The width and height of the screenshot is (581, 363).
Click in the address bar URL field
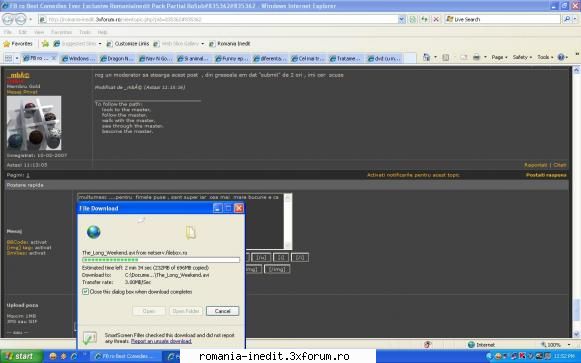219,19
